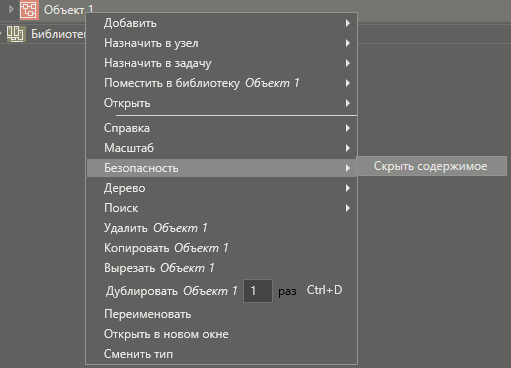Choose Поместить в библиотеку Объект 1
This screenshot has height=368, width=511.
pyautogui.click(x=222, y=83)
